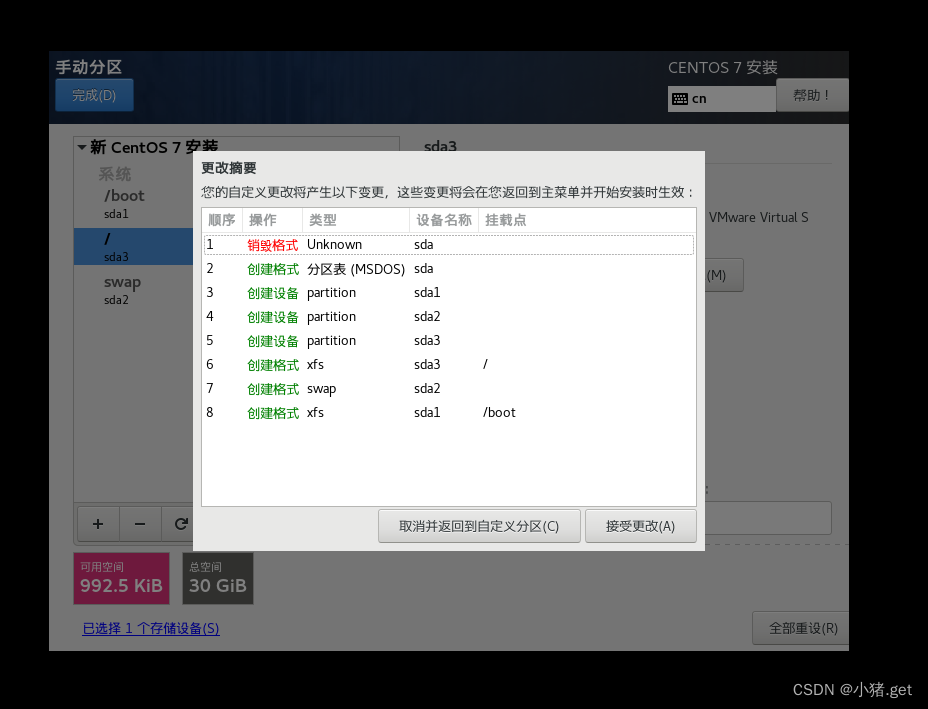Select row 6 创建格式 xfs sda3
This screenshot has height=709, width=928.
click(449, 365)
